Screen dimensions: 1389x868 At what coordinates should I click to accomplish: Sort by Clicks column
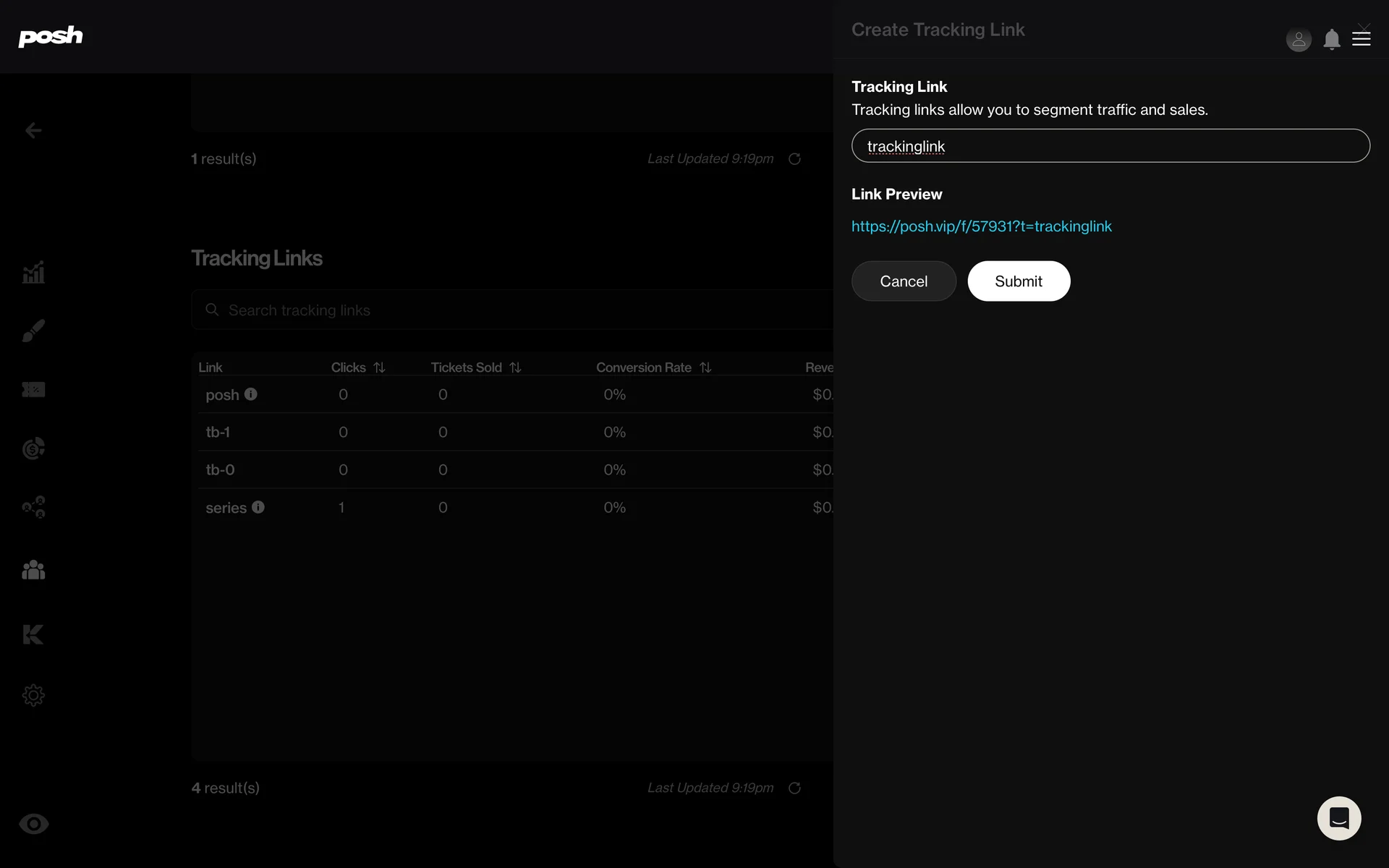(x=379, y=367)
